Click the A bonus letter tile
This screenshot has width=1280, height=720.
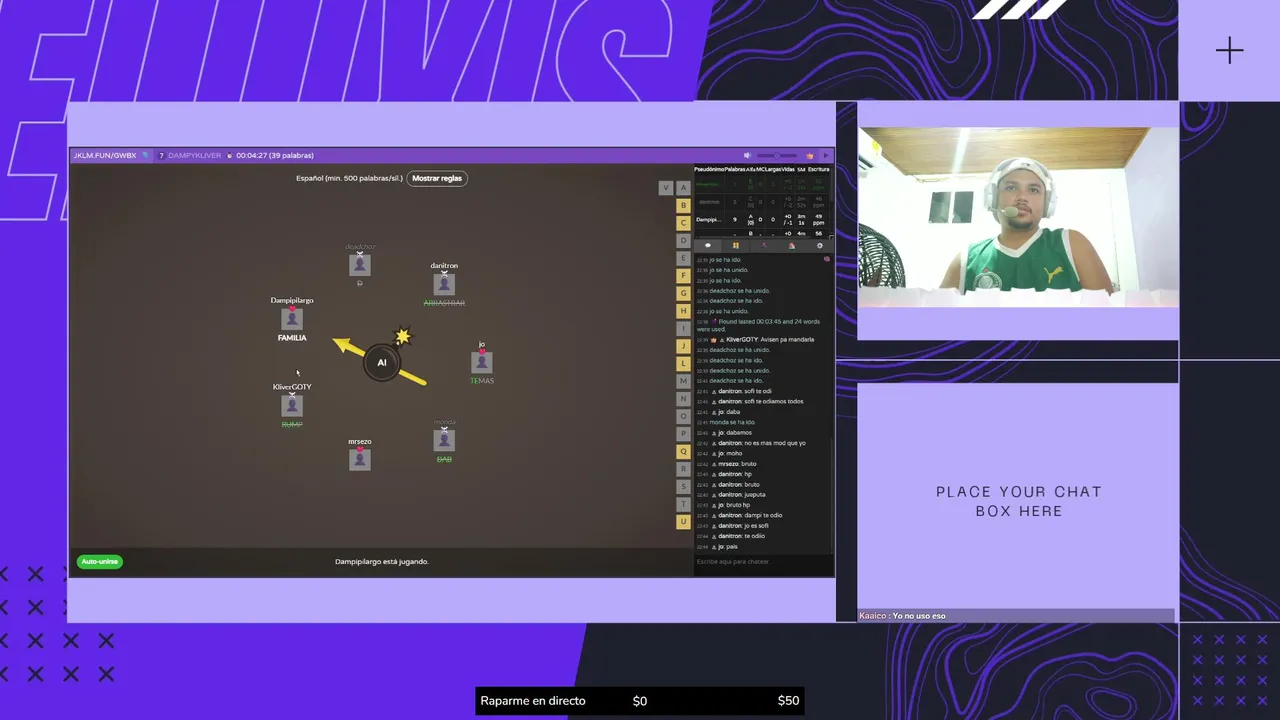pyautogui.click(x=684, y=188)
